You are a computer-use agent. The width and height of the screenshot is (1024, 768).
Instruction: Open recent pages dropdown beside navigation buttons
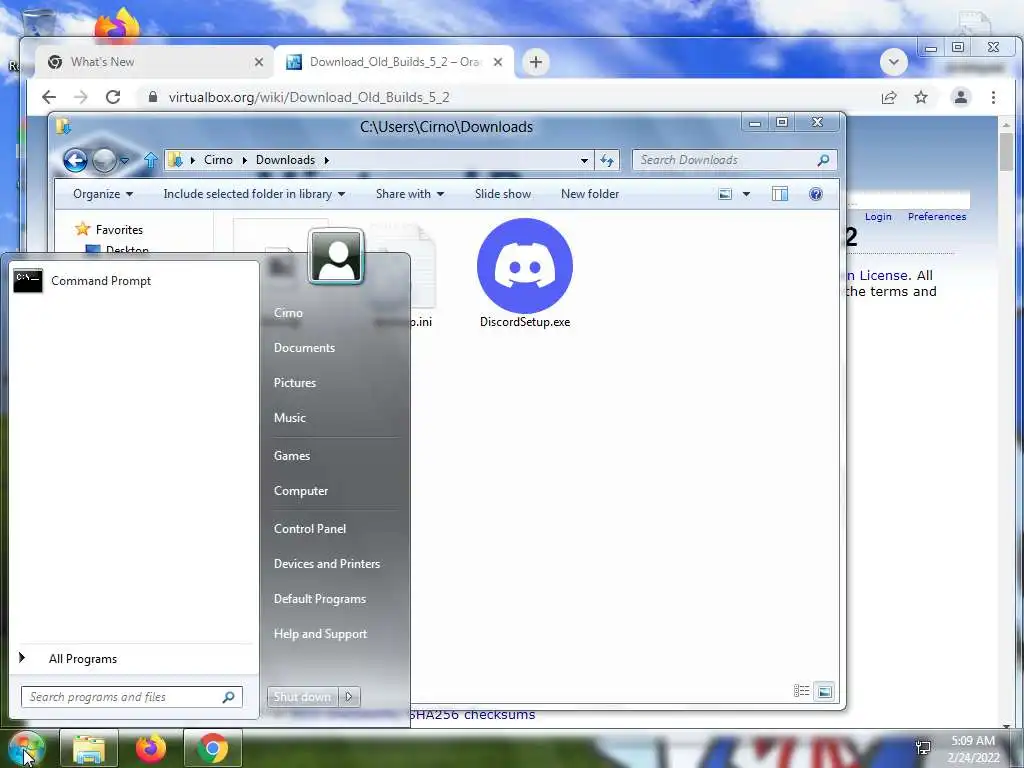(125, 160)
